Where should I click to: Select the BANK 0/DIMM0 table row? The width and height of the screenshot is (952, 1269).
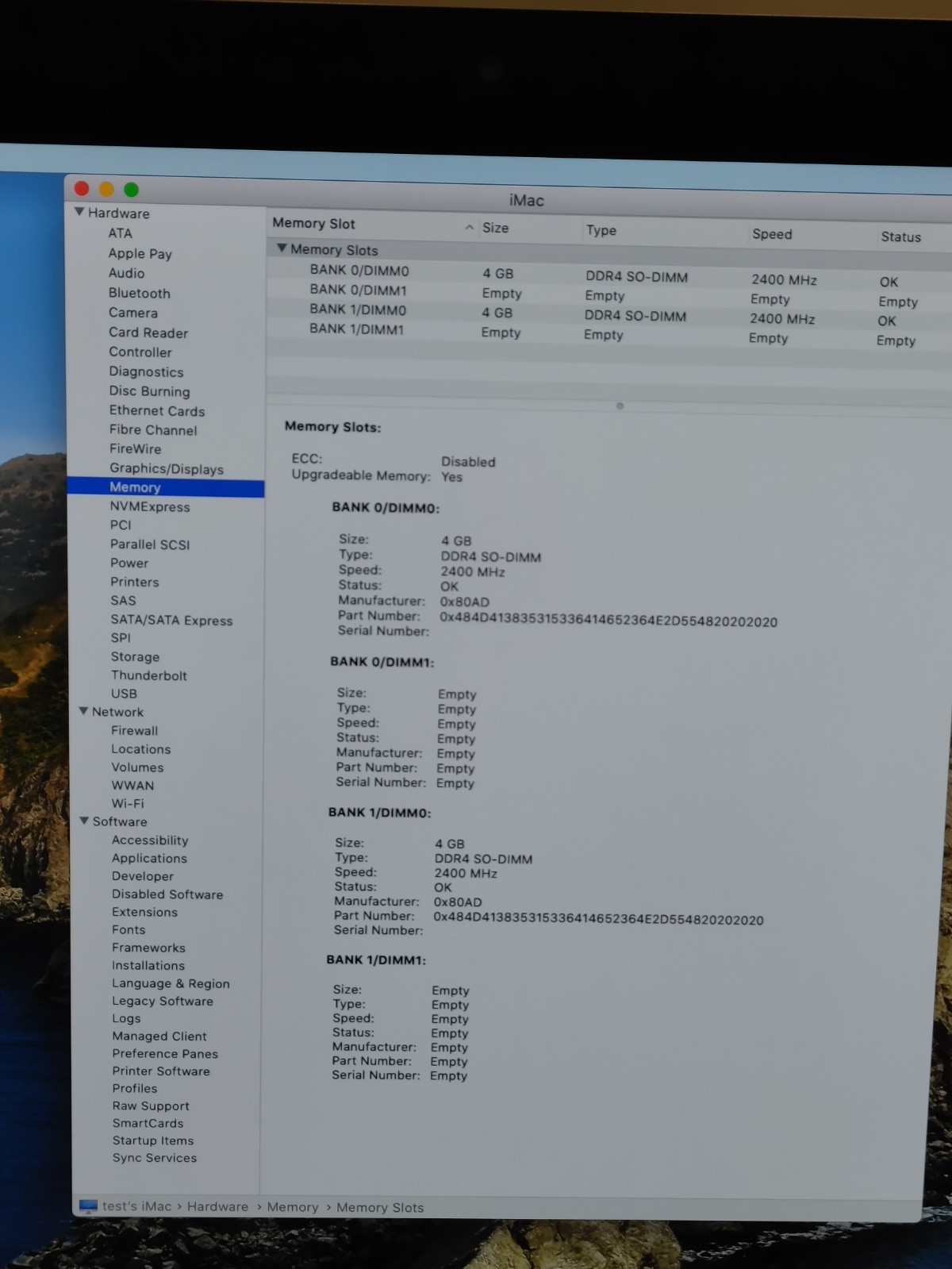tap(359, 271)
